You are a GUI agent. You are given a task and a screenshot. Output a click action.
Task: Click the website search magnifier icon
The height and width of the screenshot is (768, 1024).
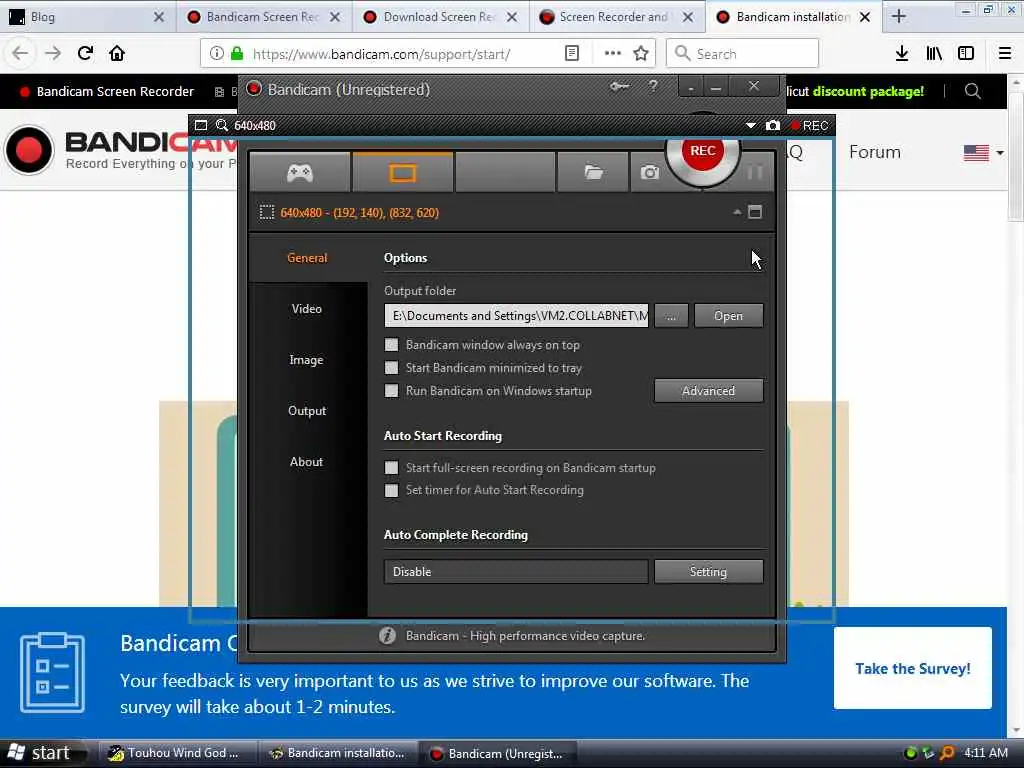972,91
